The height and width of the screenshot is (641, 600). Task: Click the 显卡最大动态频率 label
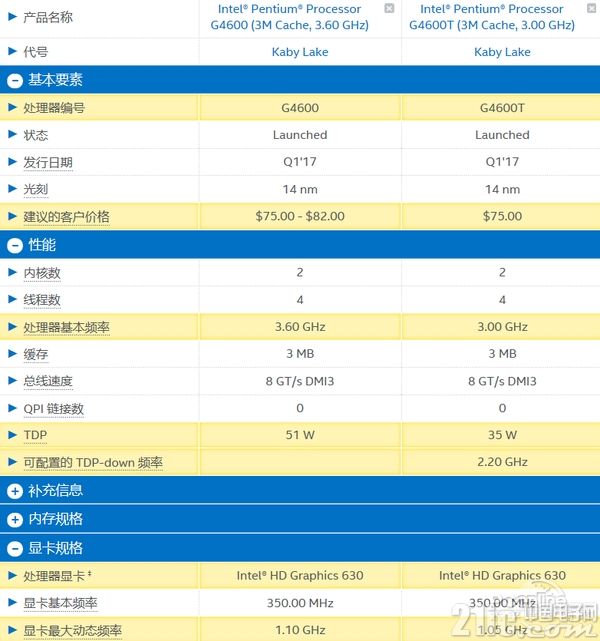[72, 630]
